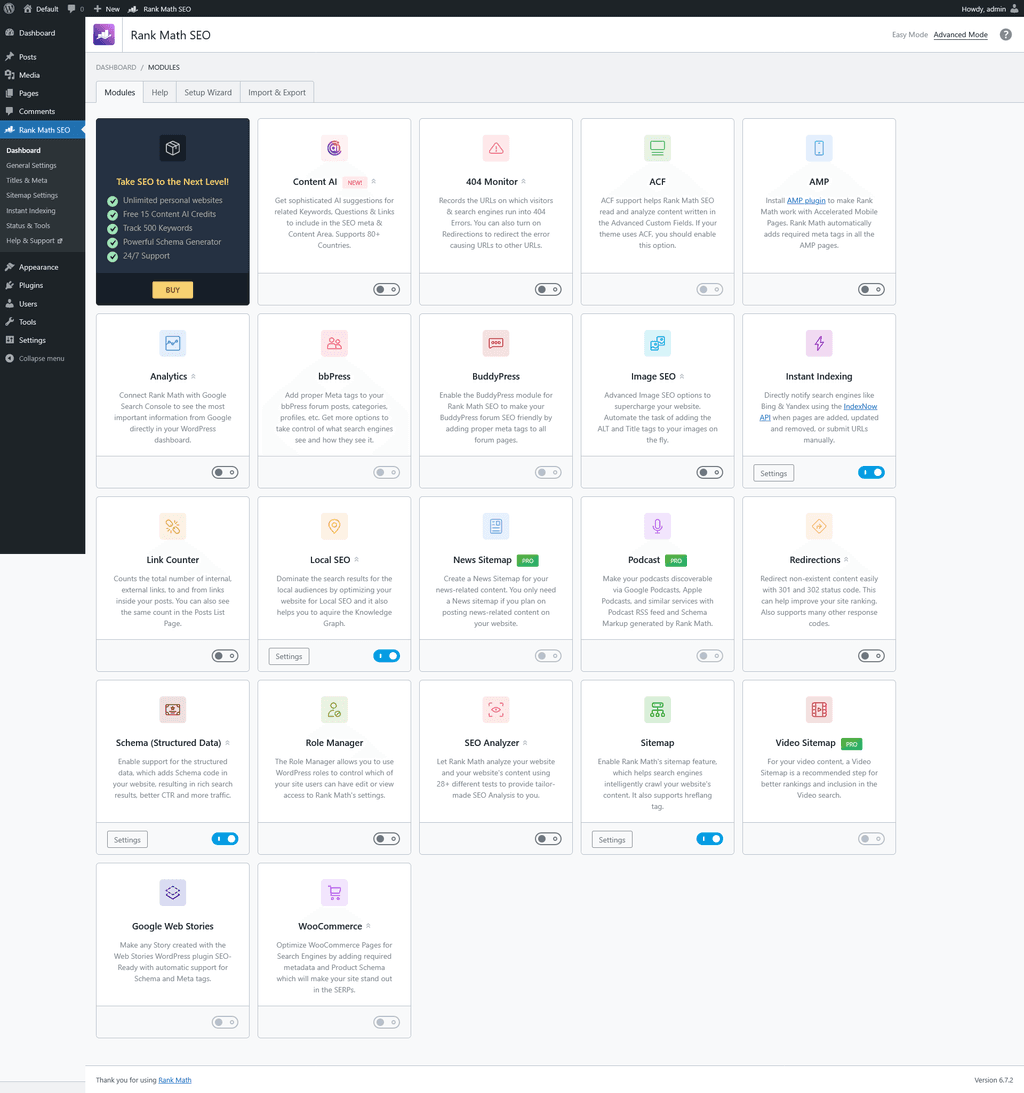Click the Role Manager user icon
Image resolution: width=1024 pixels, height=1093 pixels.
334,710
